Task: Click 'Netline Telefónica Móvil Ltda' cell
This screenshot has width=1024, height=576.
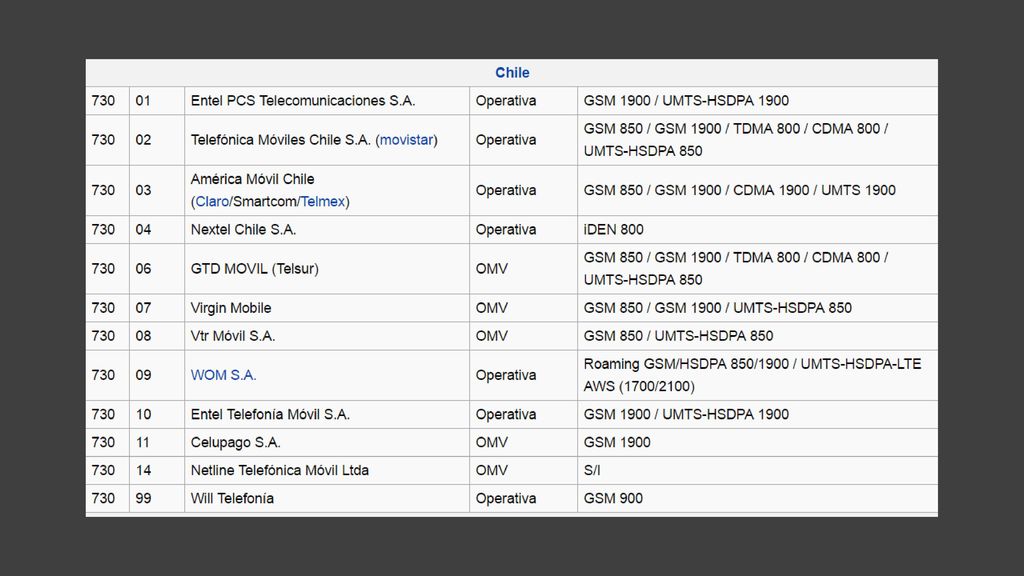Action: 327,470
